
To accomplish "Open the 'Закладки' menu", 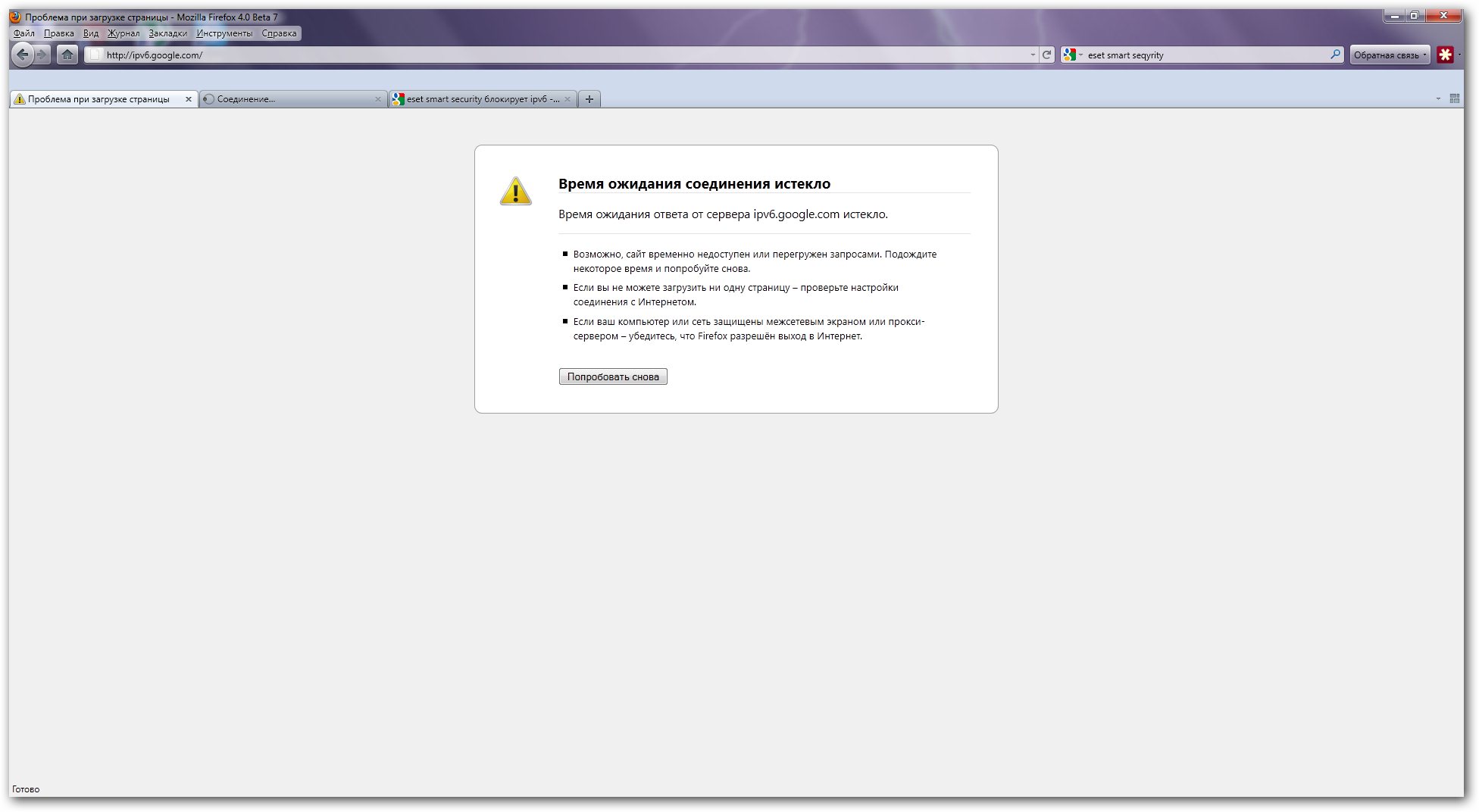I will tap(167, 33).
